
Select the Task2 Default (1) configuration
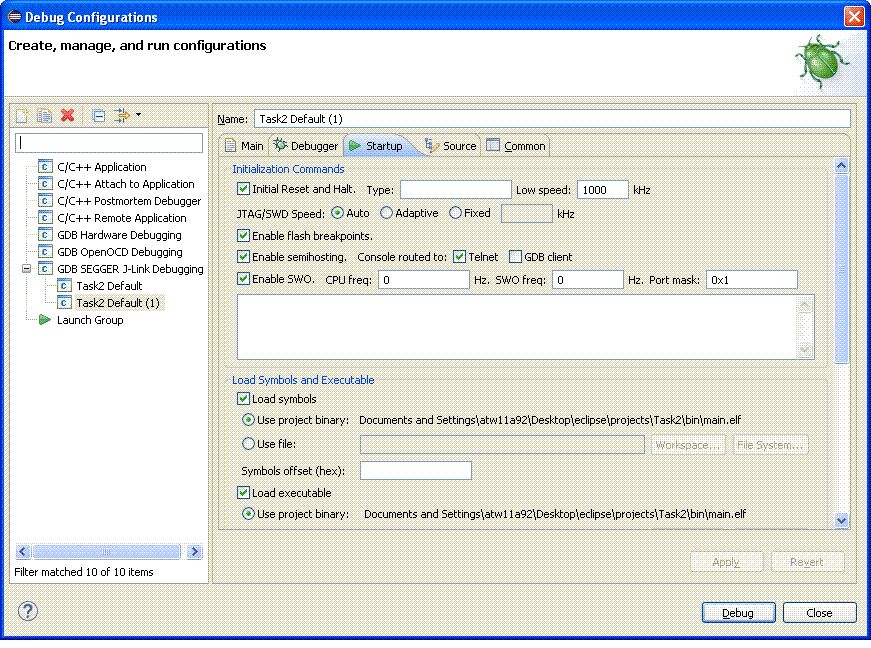pyautogui.click(x=118, y=303)
